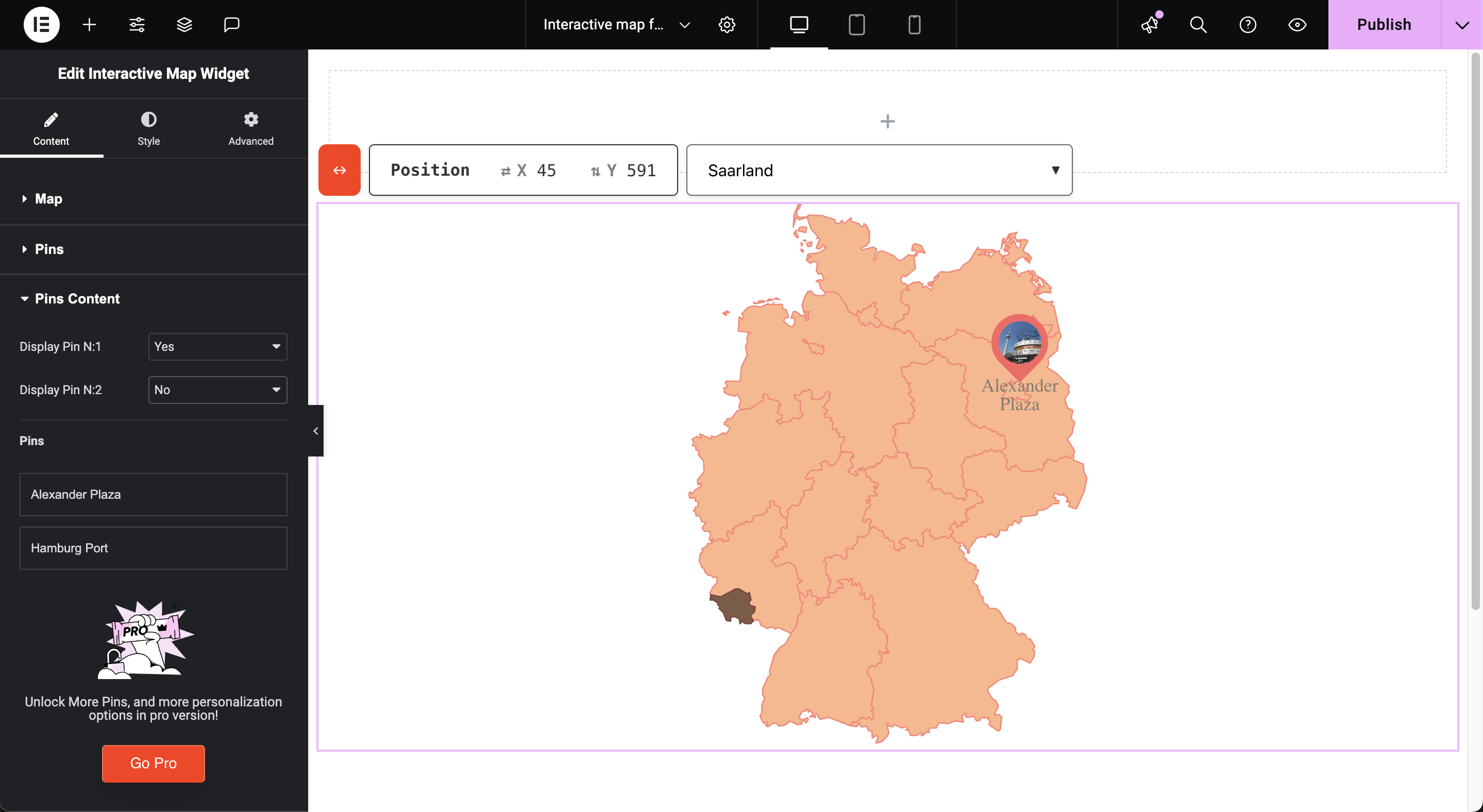Open What's New megaphone icon
Image resolution: width=1483 pixels, height=812 pixels.
1150,25
